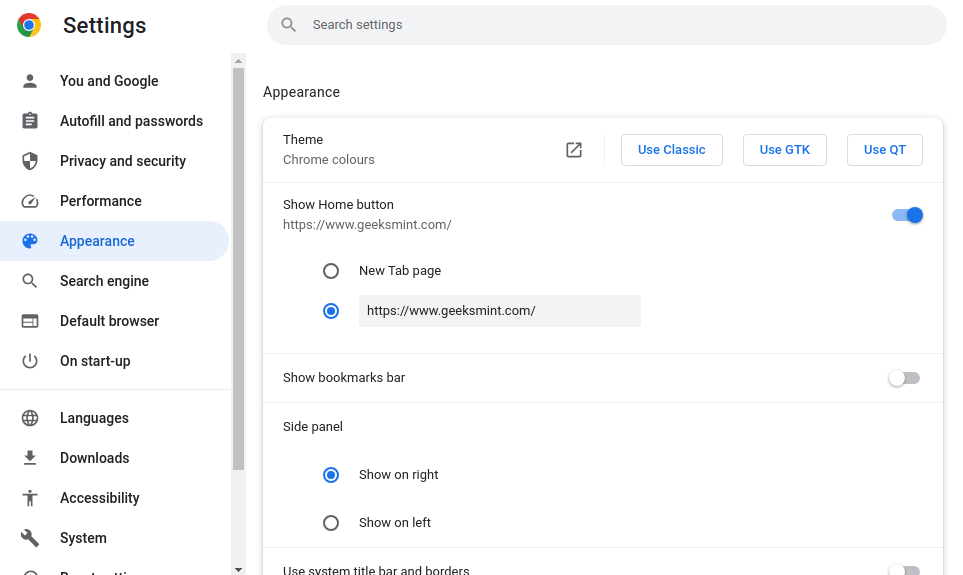Click the sidebar scrollbar down arrow

click(238, 568)
